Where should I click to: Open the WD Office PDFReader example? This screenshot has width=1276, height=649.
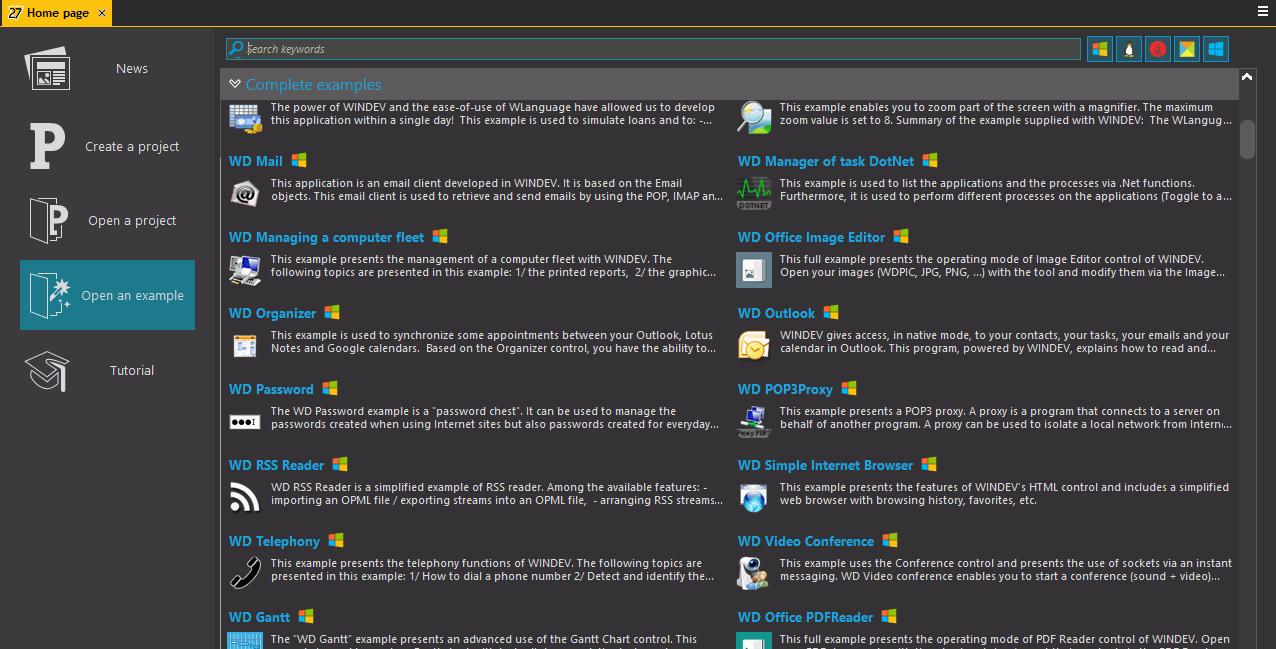pyautogui.click(x=806, y=617)
